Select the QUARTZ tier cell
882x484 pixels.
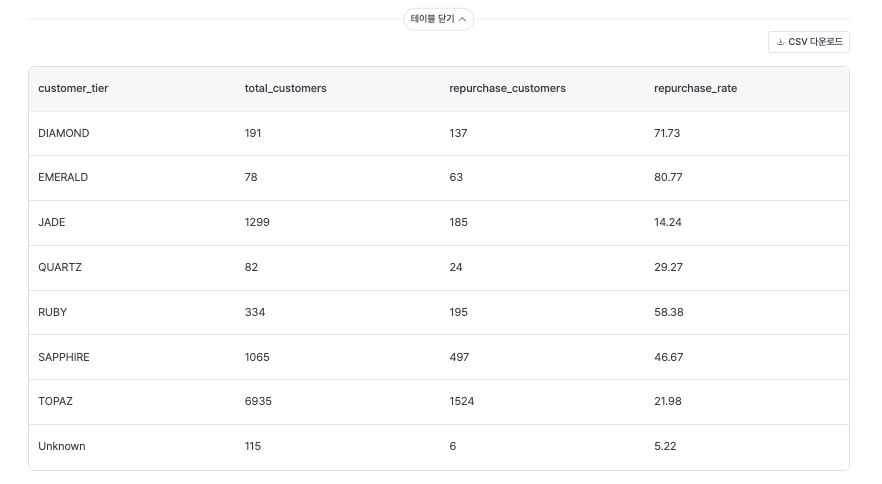coord(60,268)
